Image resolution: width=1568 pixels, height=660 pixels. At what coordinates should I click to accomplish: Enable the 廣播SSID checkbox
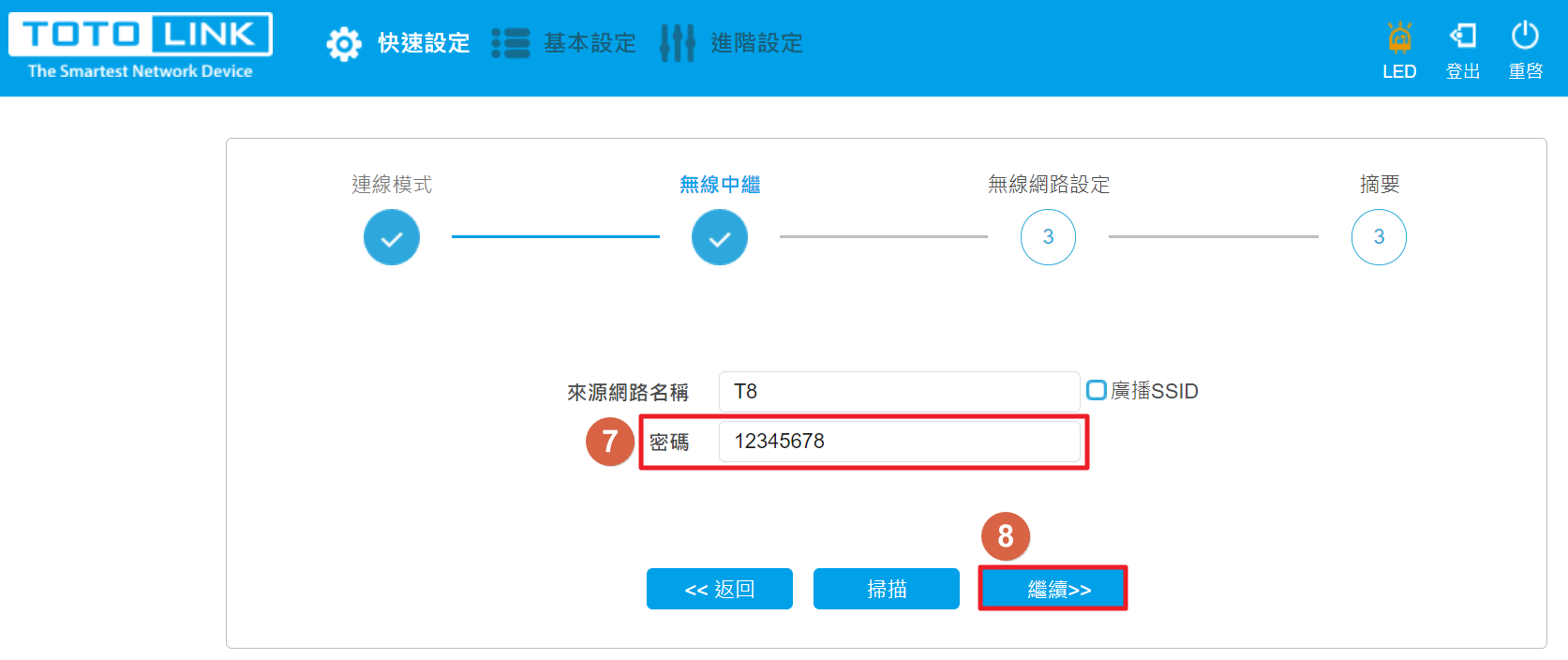1097,390
